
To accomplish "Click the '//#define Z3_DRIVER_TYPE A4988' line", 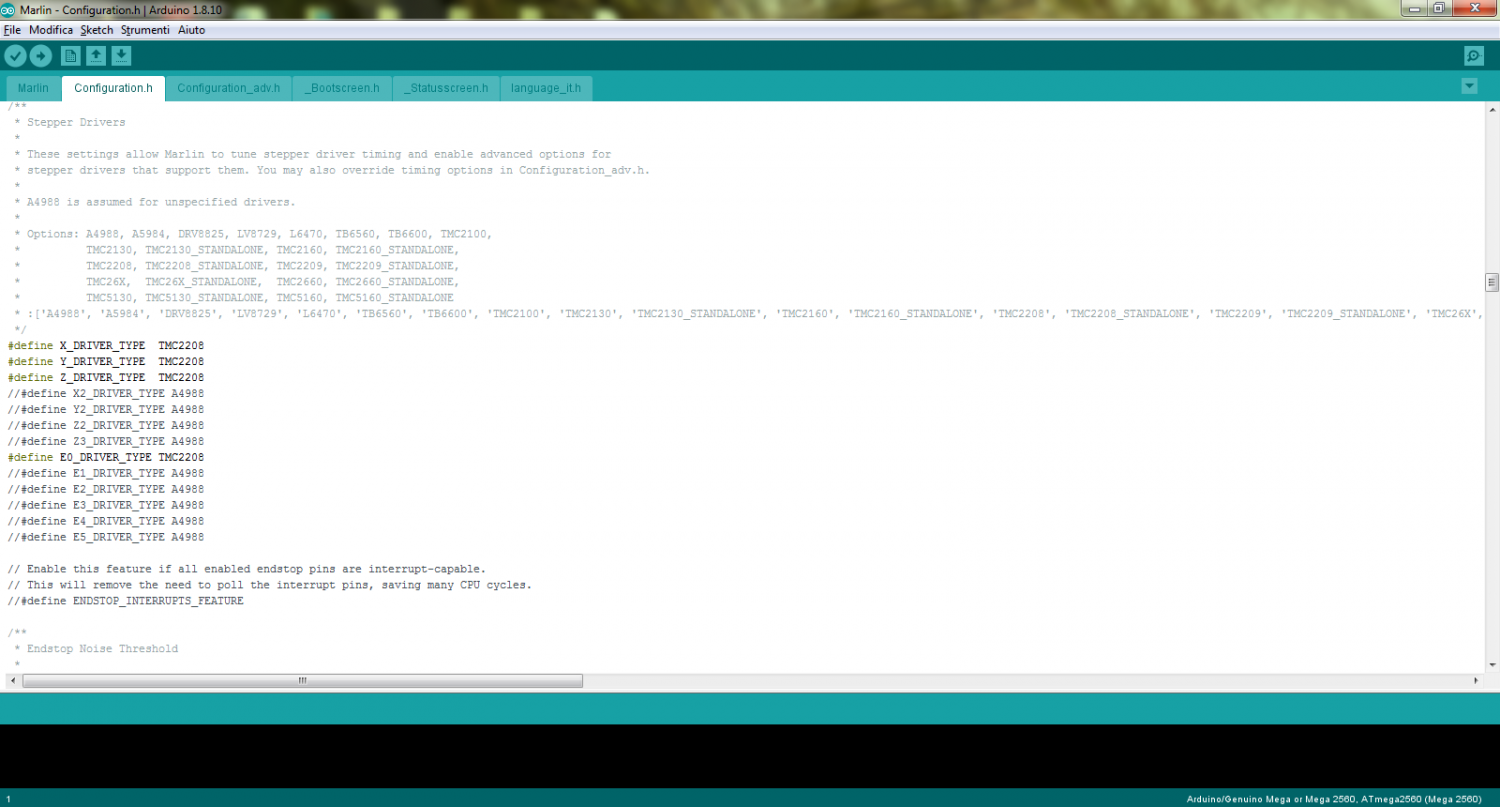I will pyautogui.click(x=106, y=441).
